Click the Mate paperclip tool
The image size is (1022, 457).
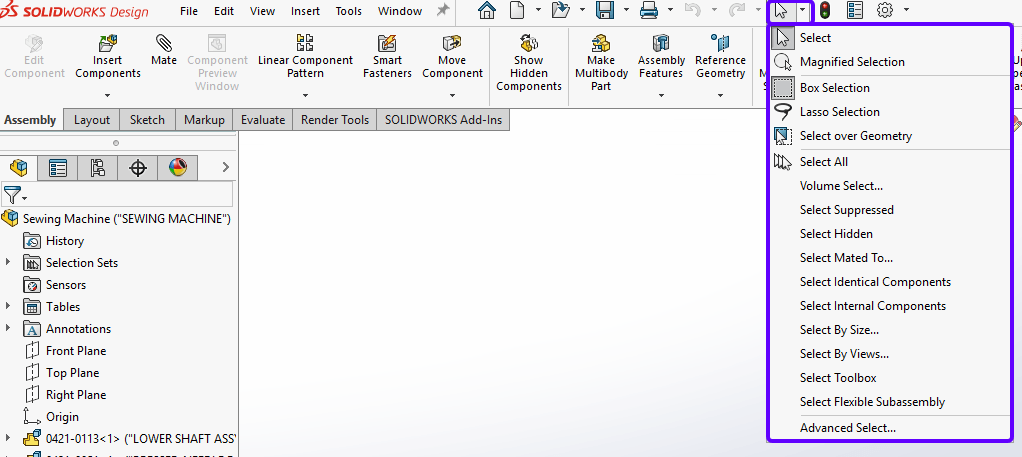pos(164,51)
